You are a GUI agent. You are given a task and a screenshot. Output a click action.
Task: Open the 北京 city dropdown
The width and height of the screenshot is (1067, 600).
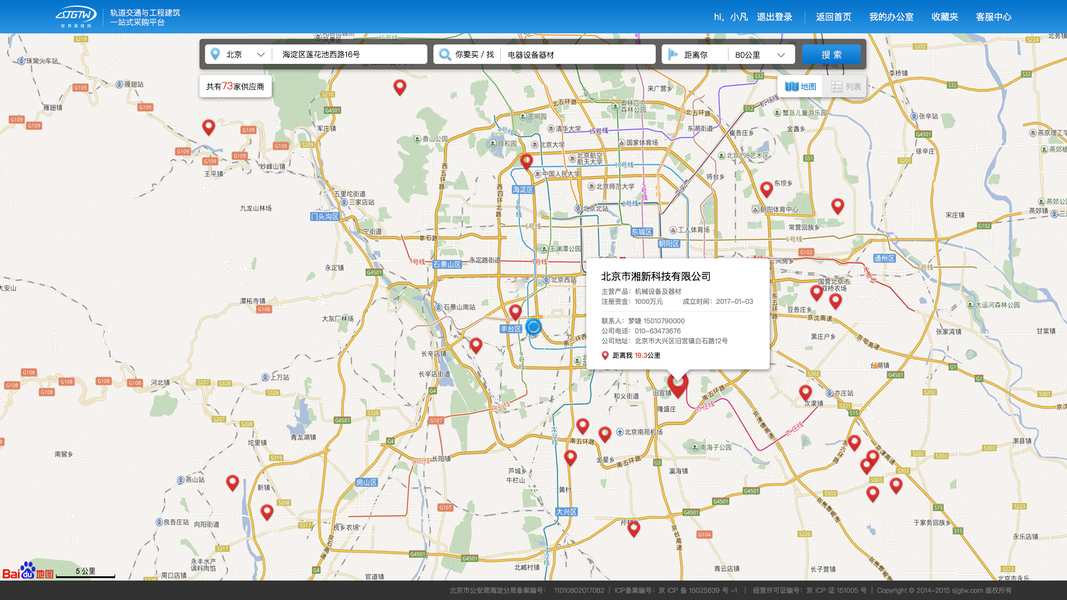pyautogui.click(x=246, y=54)
